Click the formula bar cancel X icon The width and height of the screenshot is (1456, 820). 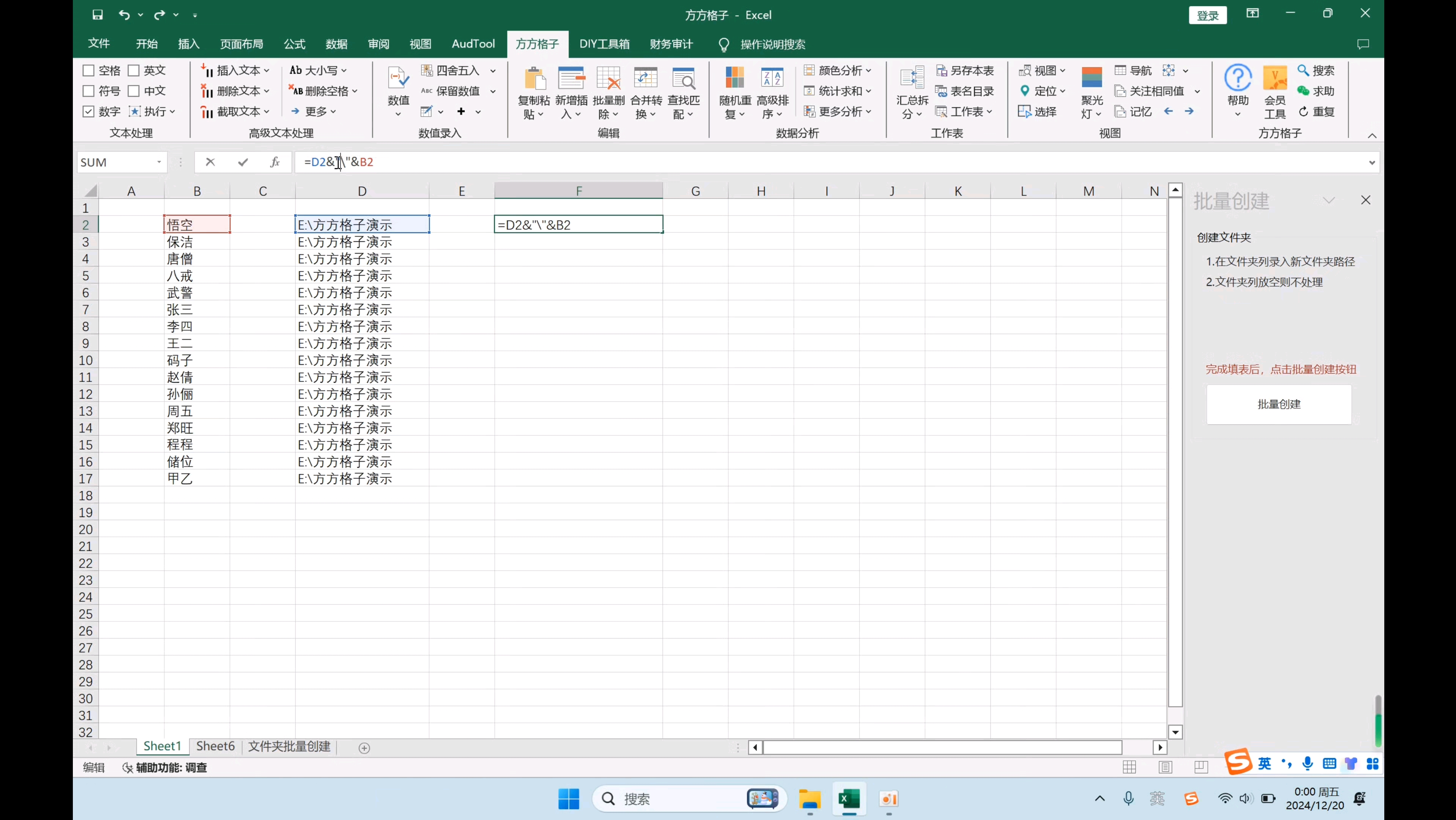[x=210, y=162]
